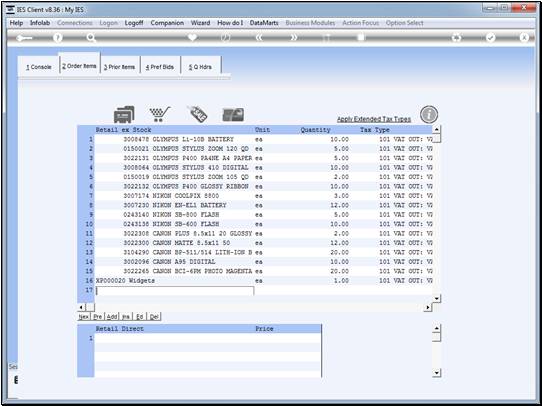The height and width of the screenshot is (406, 542).
Task: Go back with double left arrow icon
Action: tap(259, 38)
